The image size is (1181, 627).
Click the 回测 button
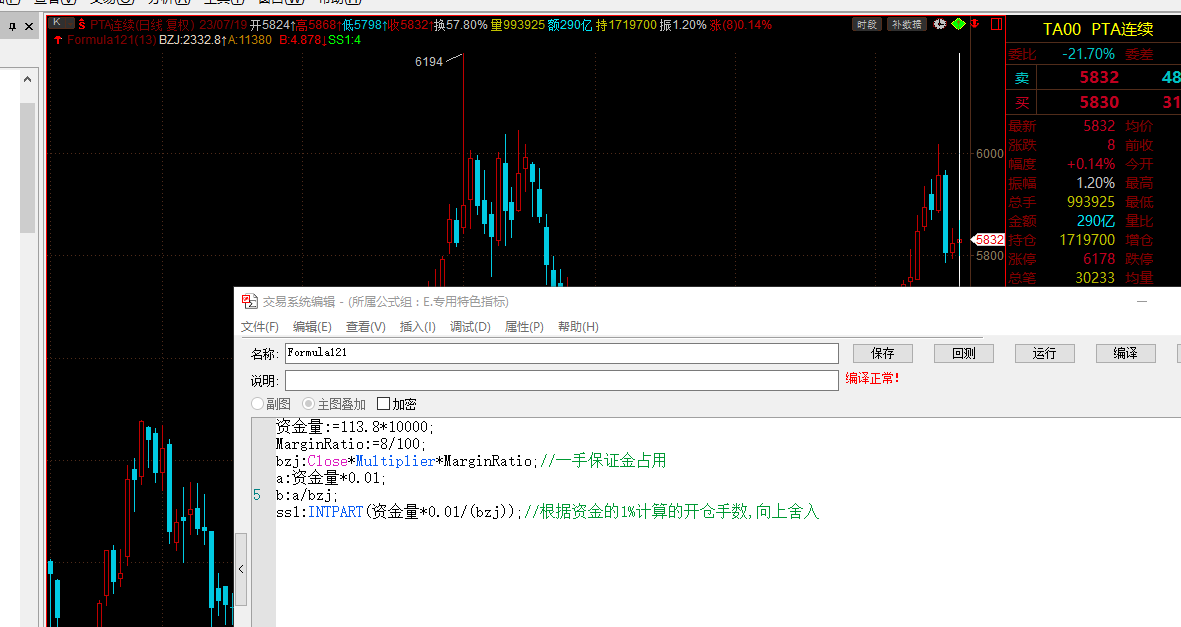click(x=963, y=353)
